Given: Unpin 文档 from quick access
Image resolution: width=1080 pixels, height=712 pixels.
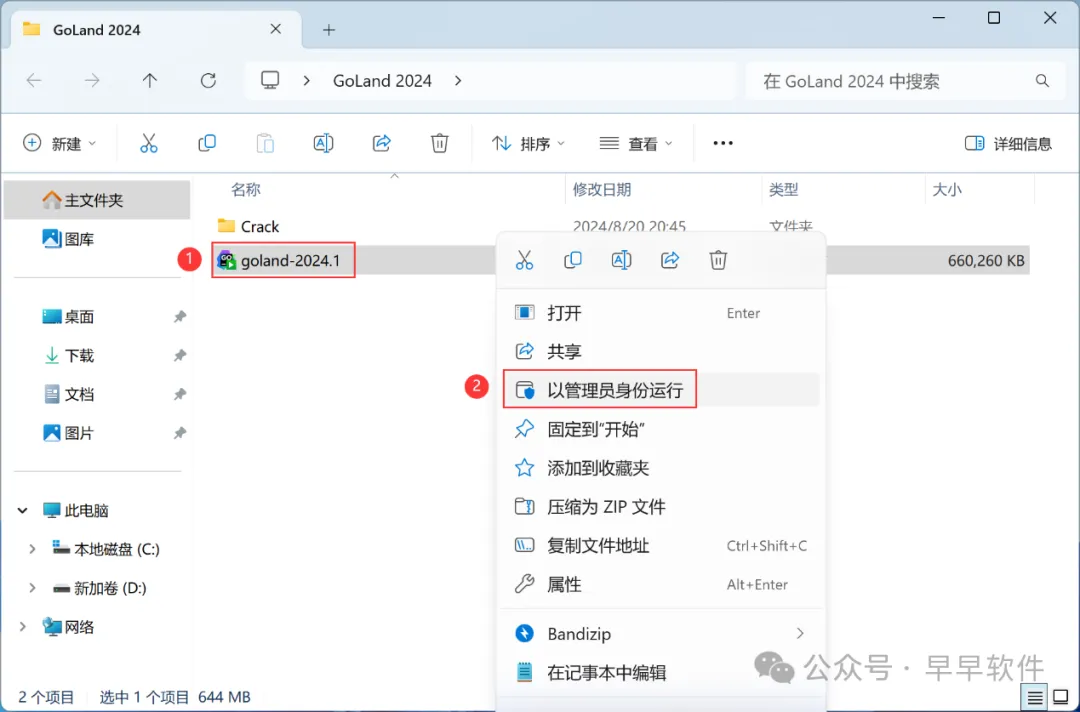Looking at the screenshot, I should click(180, 395).
